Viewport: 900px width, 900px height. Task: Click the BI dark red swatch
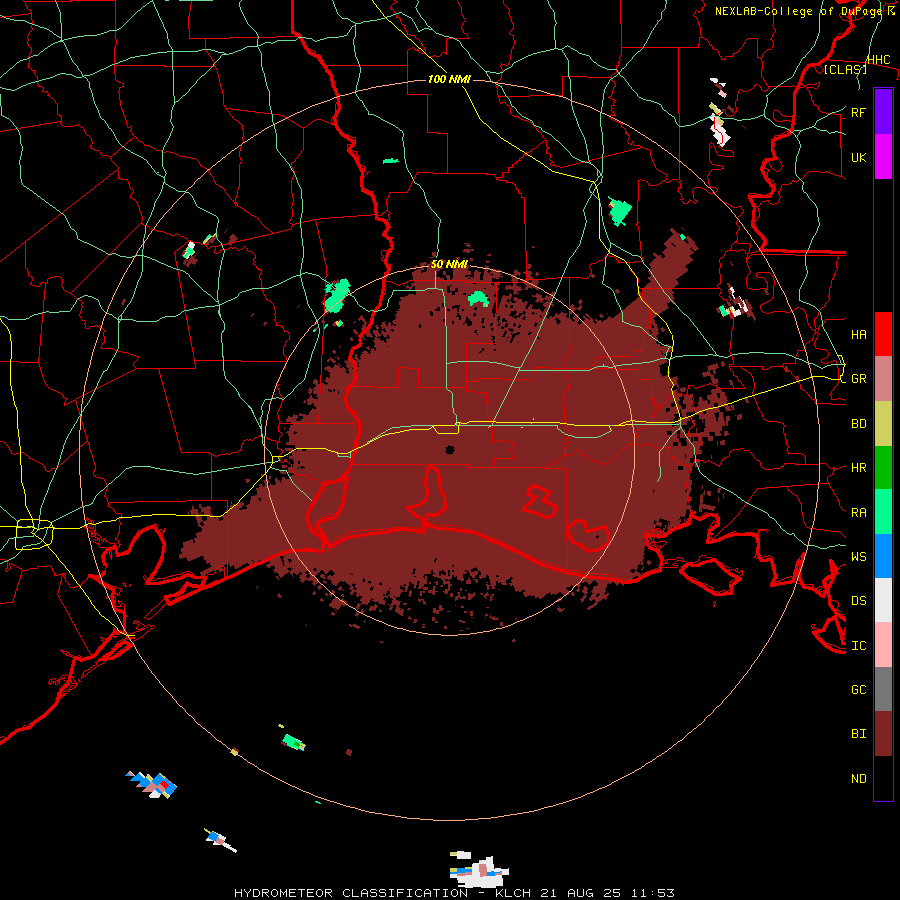(x=883, y=734)
